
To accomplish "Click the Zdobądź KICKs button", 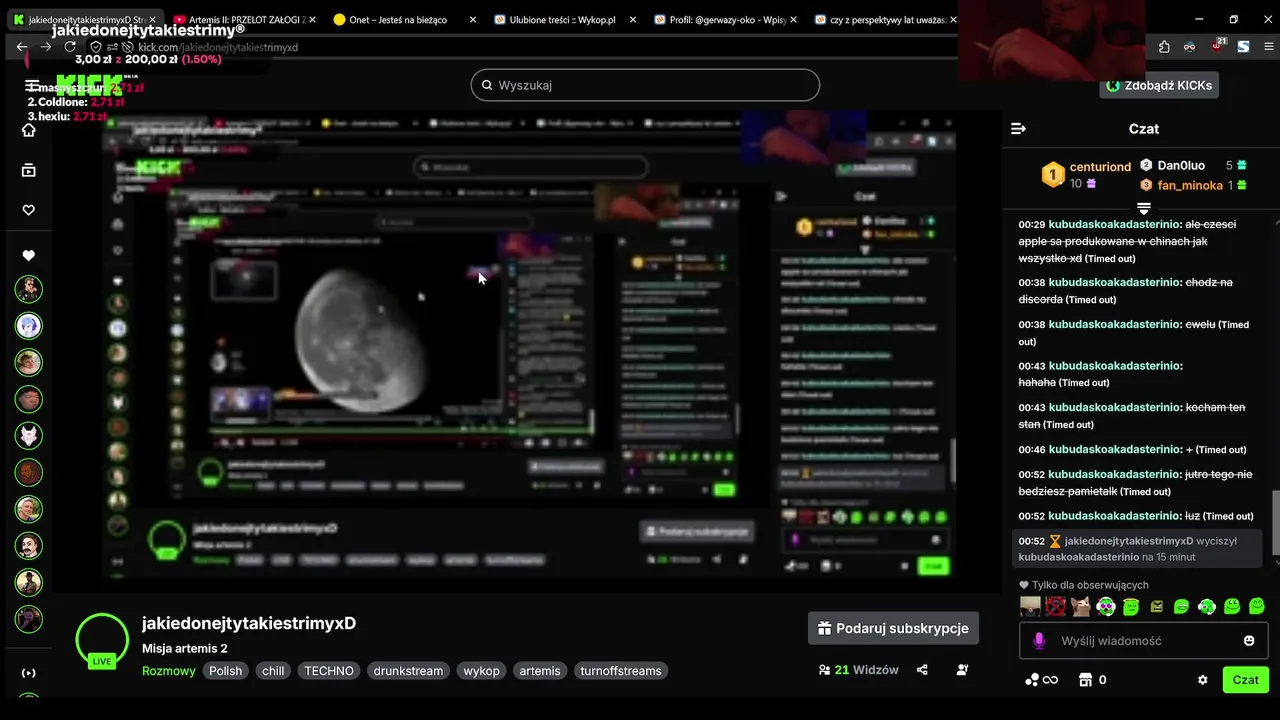I will [x=1159, y=85].
